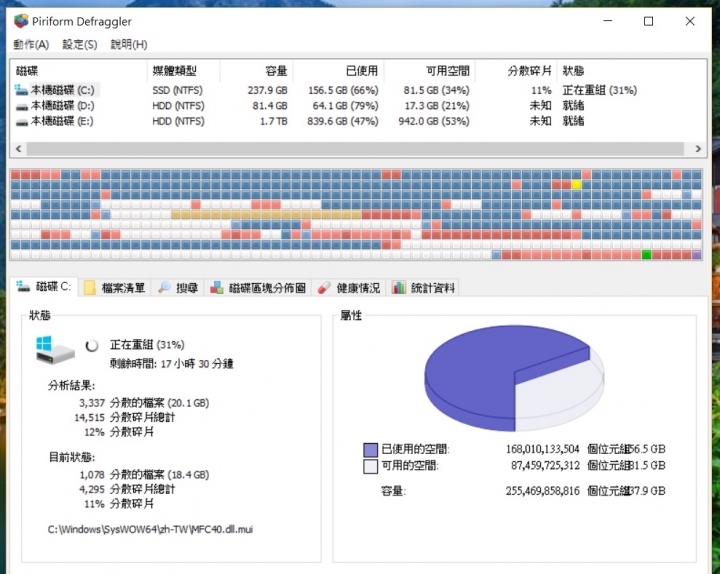Click the 已使用的空間 purple legend swatch

coord(370,450)
